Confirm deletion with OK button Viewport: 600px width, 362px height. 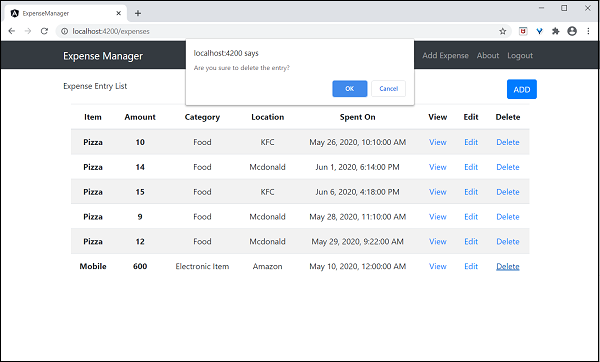click(x=350, y=88)
